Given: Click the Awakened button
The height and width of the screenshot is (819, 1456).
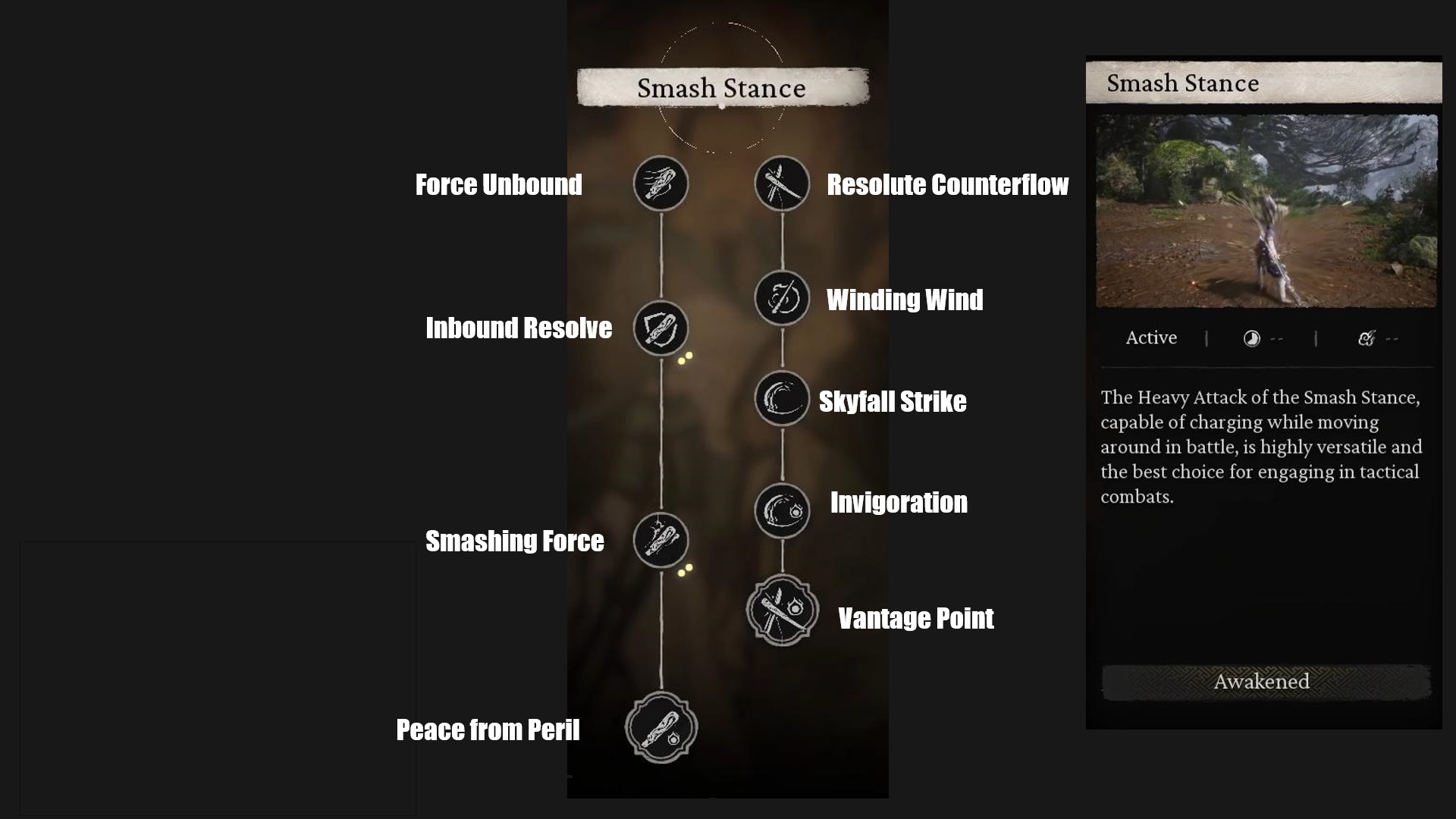Looking at the screenshot, I should [1263, 681].
